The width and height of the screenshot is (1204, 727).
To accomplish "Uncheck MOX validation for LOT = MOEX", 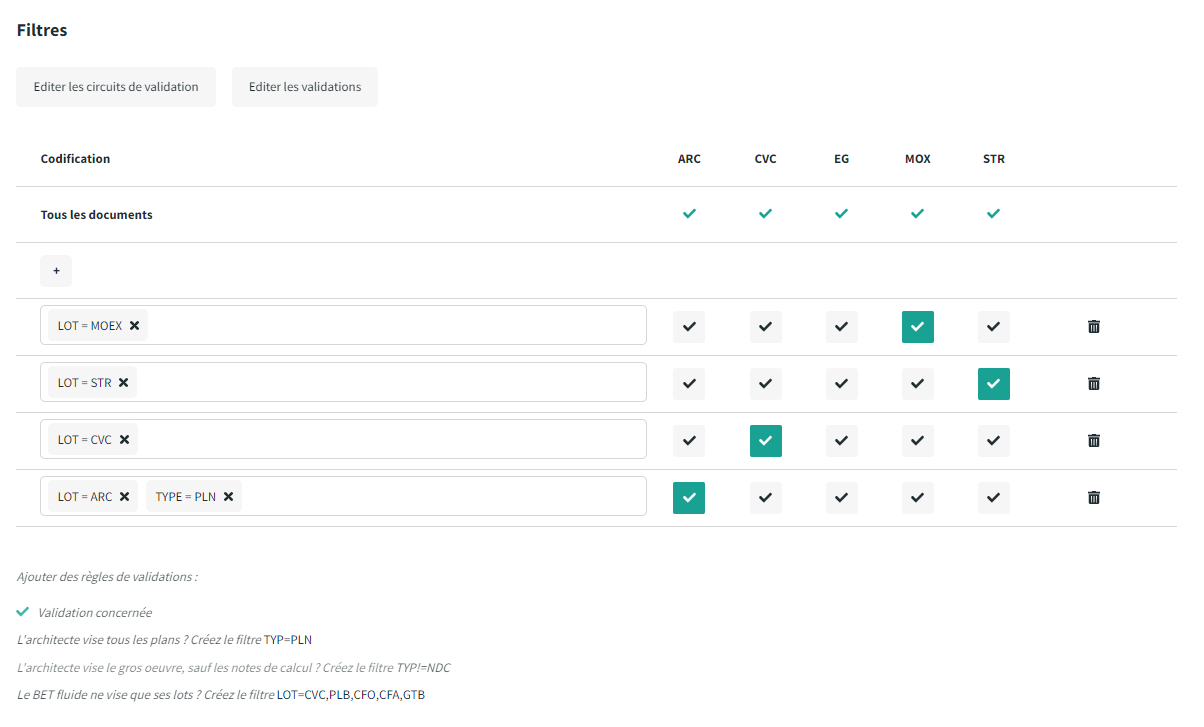I will [x=917, y=327].
